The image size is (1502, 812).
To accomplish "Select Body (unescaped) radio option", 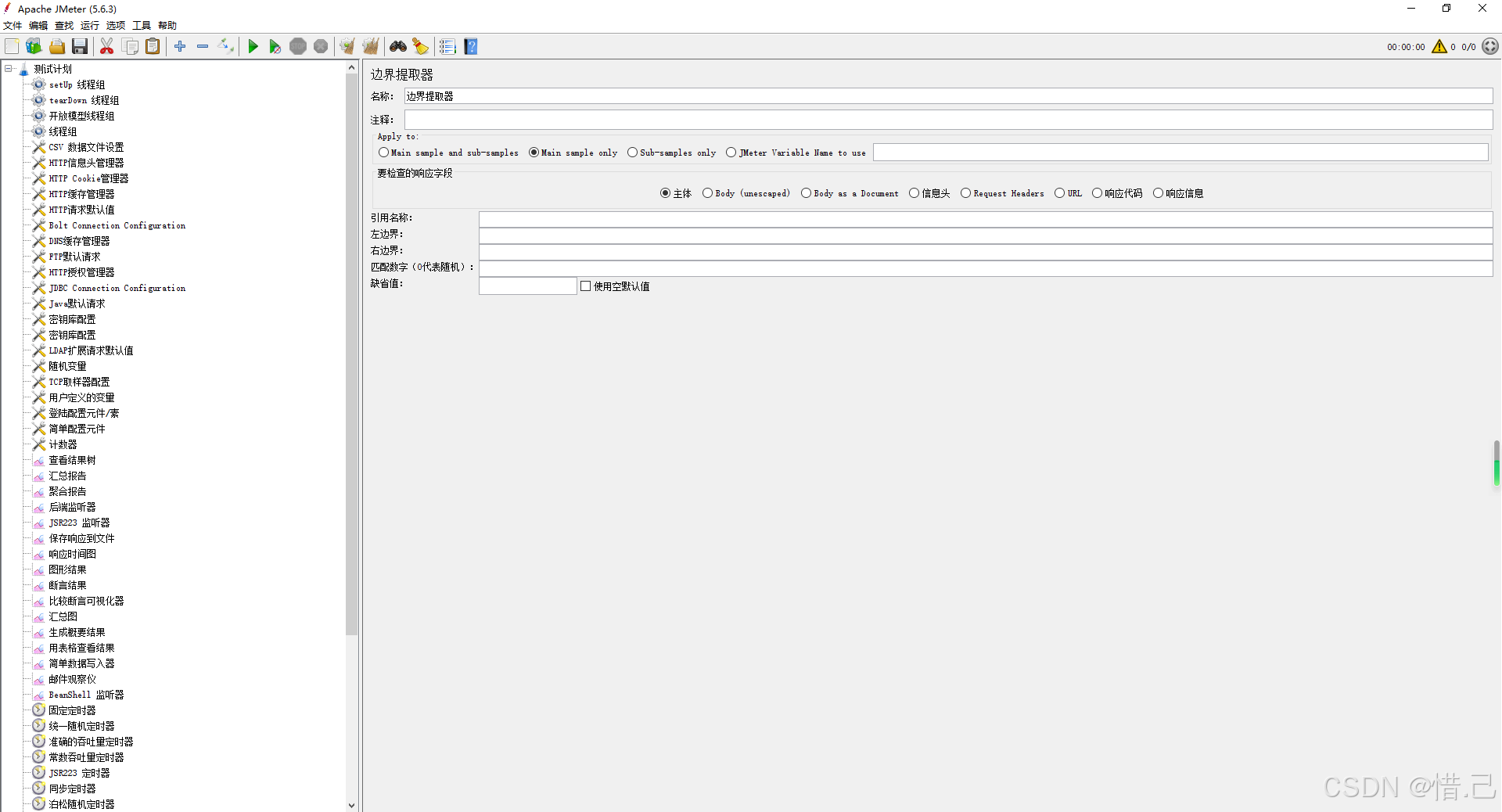I will 746,193.
